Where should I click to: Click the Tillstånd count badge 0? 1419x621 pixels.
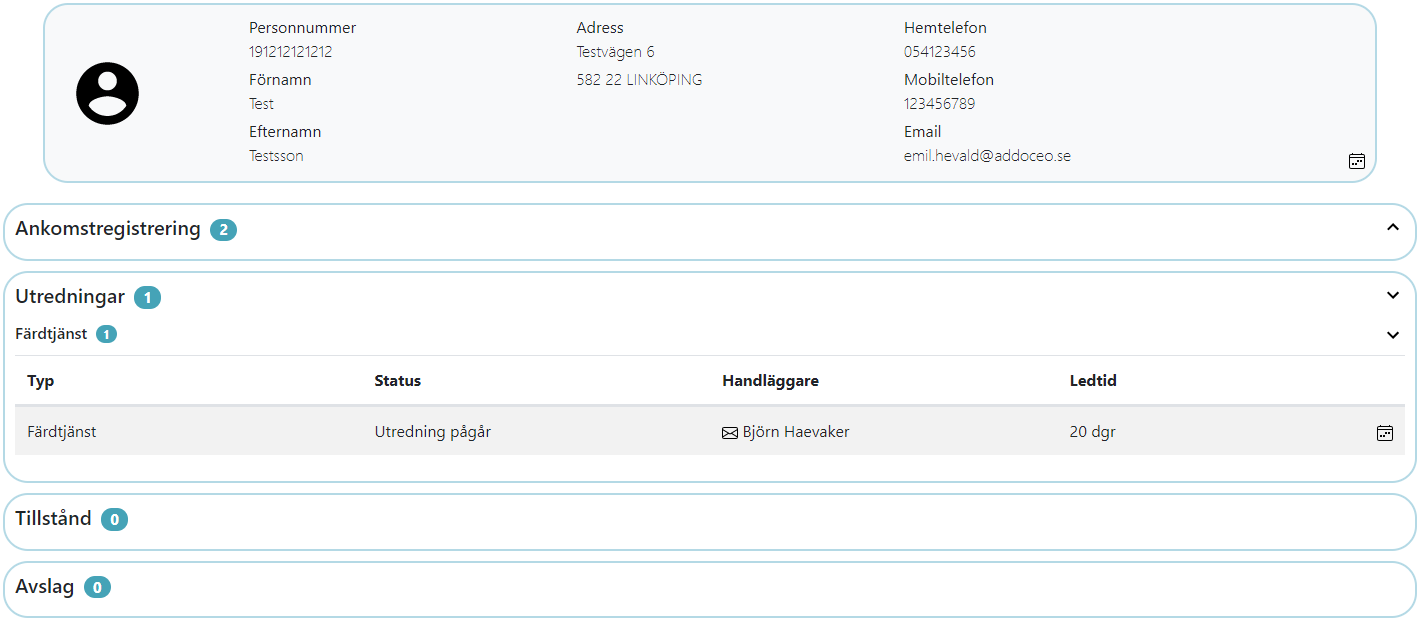point(114,520)
